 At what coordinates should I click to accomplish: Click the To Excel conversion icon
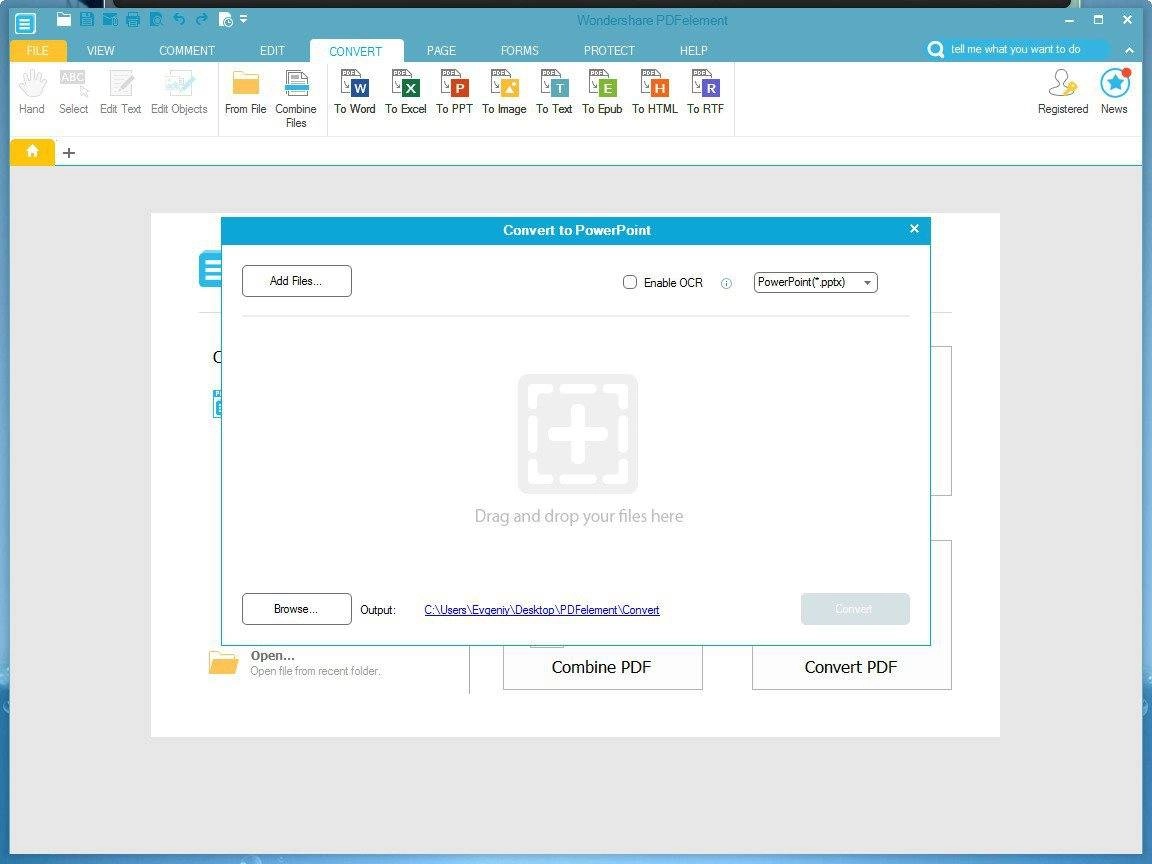point(406,92)
